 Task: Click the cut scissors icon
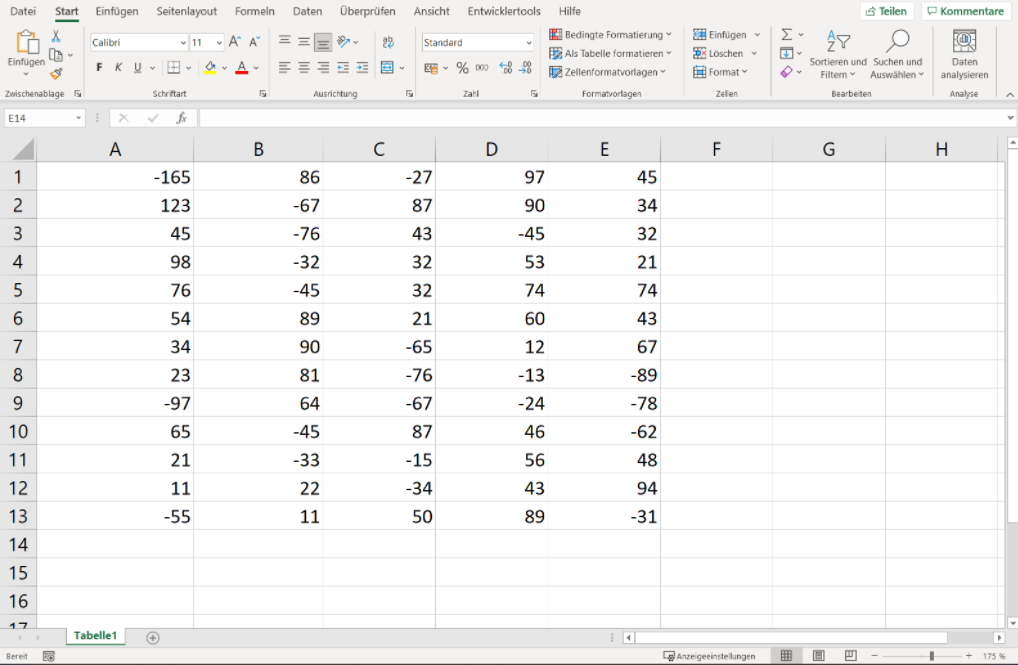pyautogui.click(x=56, y=36)
